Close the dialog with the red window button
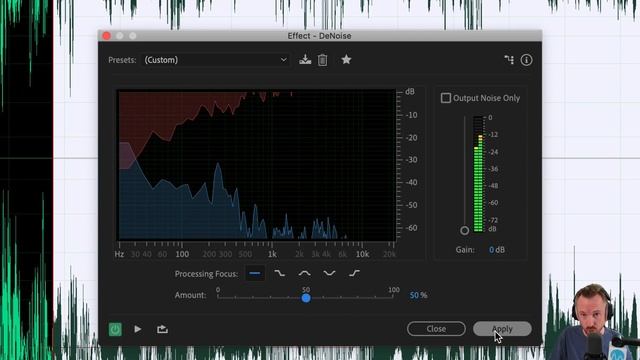The image size is (640, 360). (107, 36)
